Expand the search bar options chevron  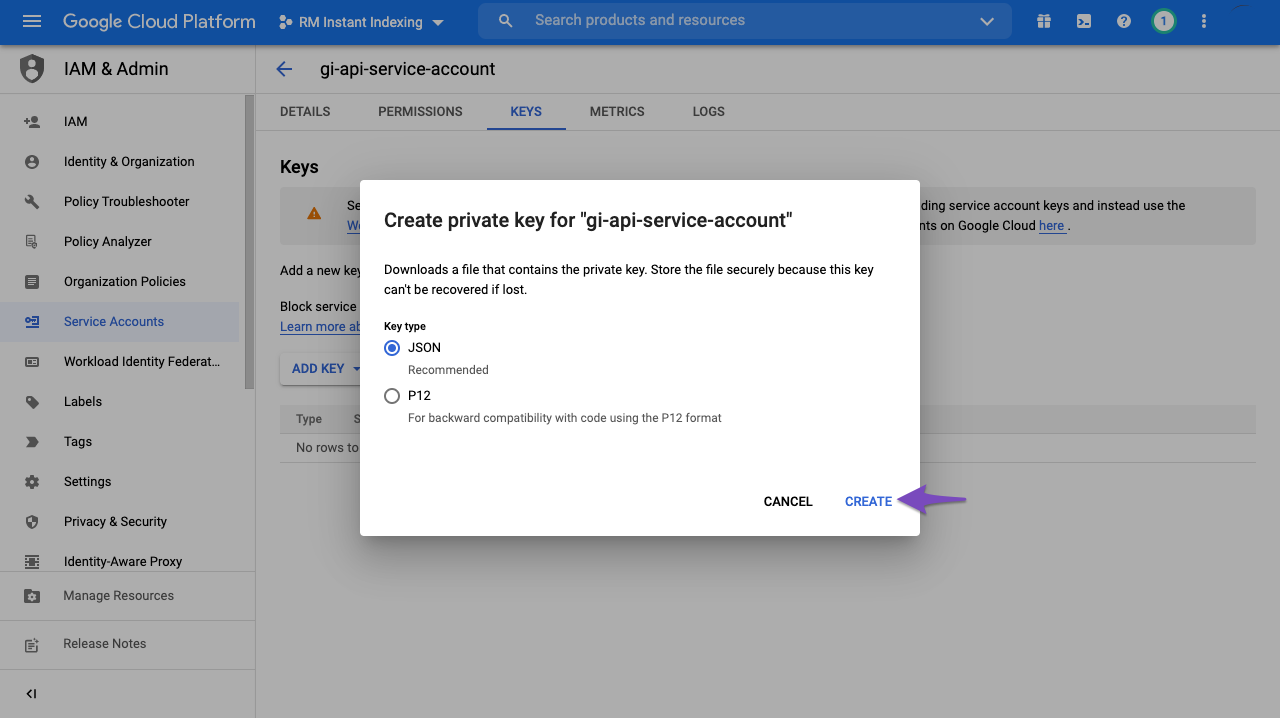click(x=987, y=20)
